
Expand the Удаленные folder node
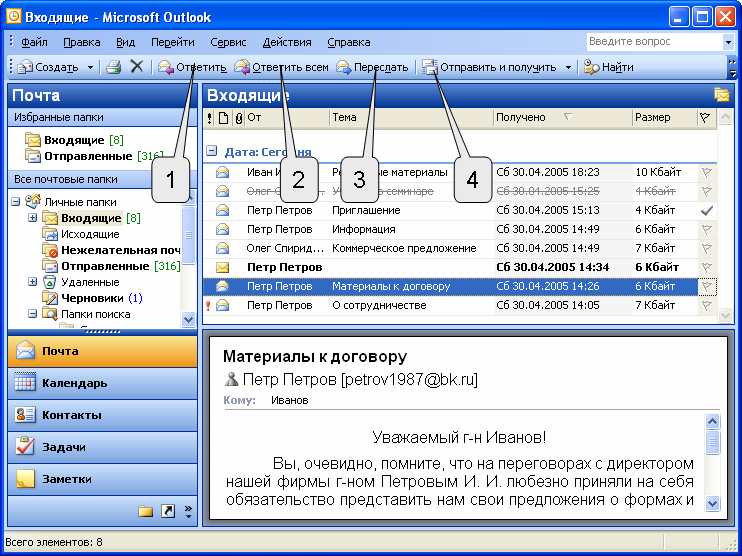pyautogui.click(x=32, y=282)
